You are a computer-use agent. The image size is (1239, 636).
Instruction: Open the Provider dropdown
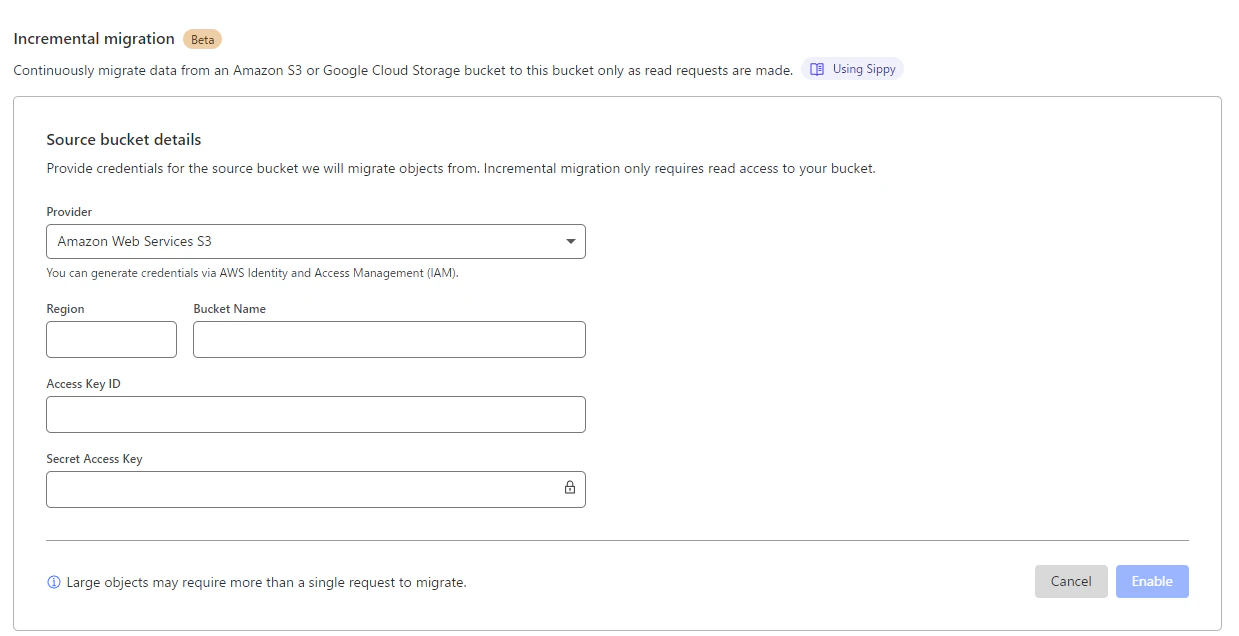point(316,241)
